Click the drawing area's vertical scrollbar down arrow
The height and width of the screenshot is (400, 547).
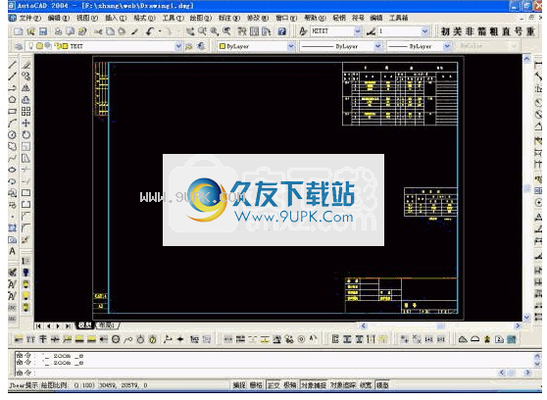pos(526,317)
